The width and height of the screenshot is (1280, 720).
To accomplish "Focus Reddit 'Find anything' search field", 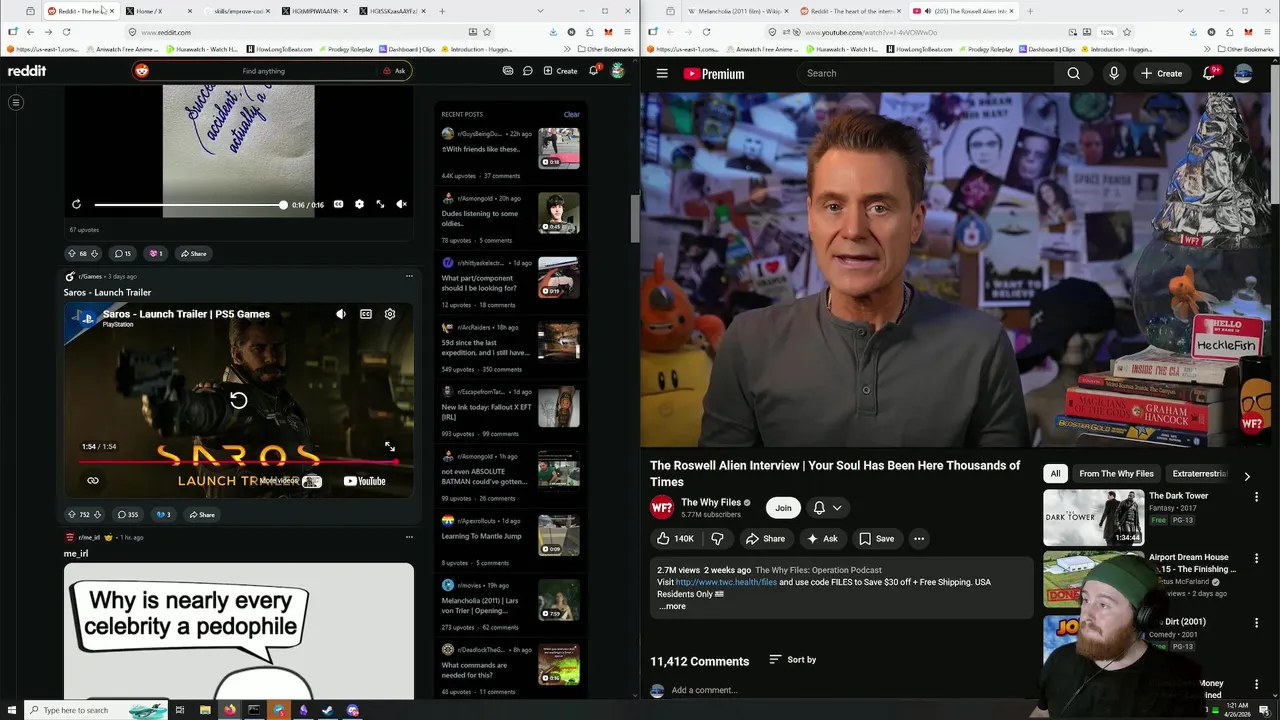I will click(263, 71).
